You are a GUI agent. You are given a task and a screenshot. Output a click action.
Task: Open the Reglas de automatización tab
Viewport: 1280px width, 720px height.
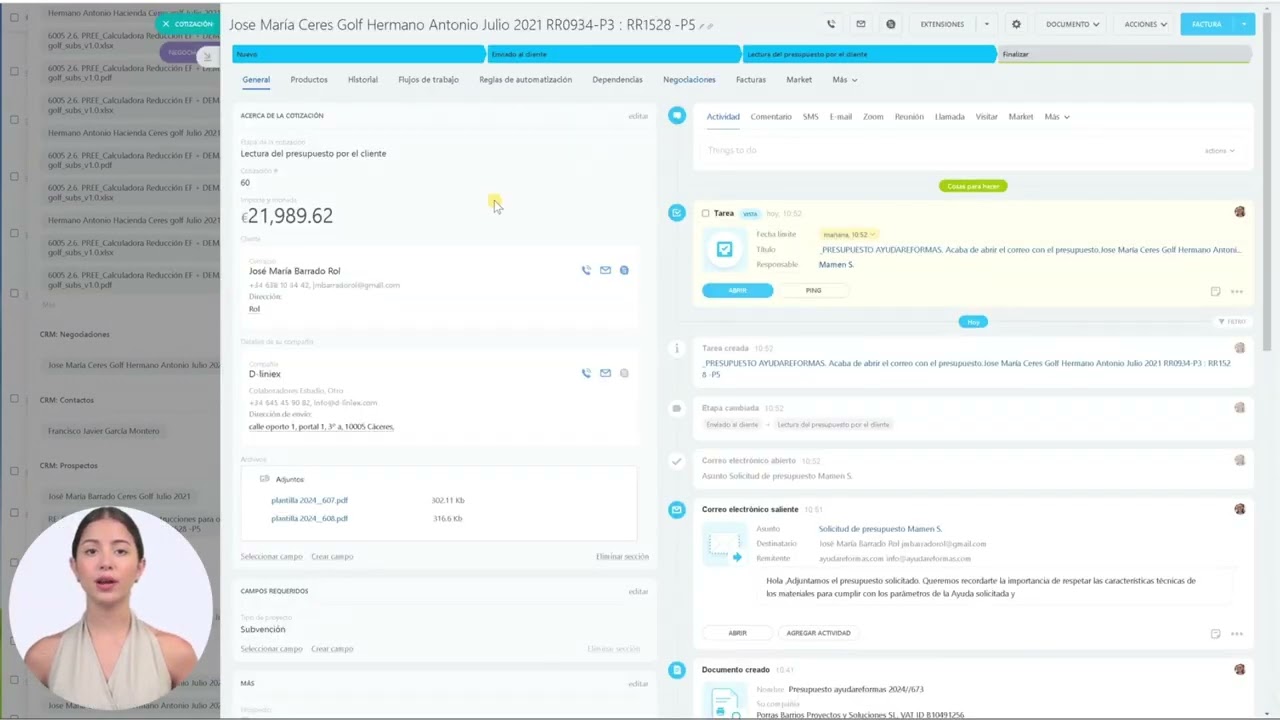(525, 80)
